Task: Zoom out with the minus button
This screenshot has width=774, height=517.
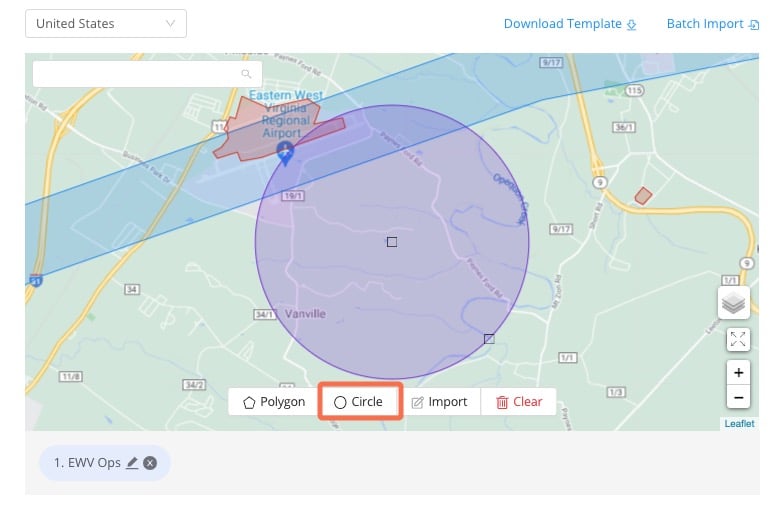Action: 738,397
